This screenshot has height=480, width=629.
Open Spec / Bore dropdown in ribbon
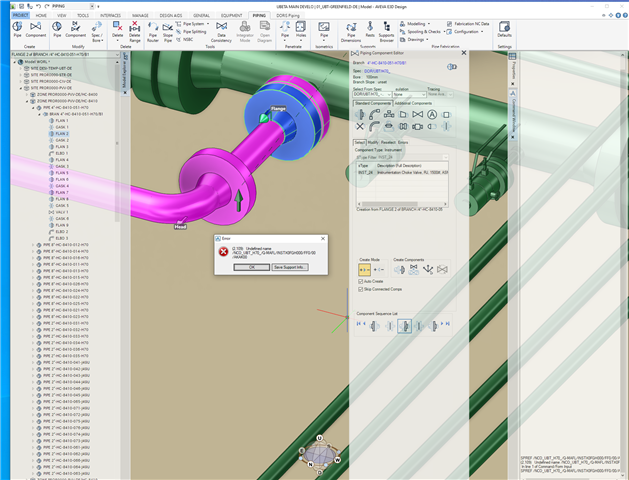[97, 32]
